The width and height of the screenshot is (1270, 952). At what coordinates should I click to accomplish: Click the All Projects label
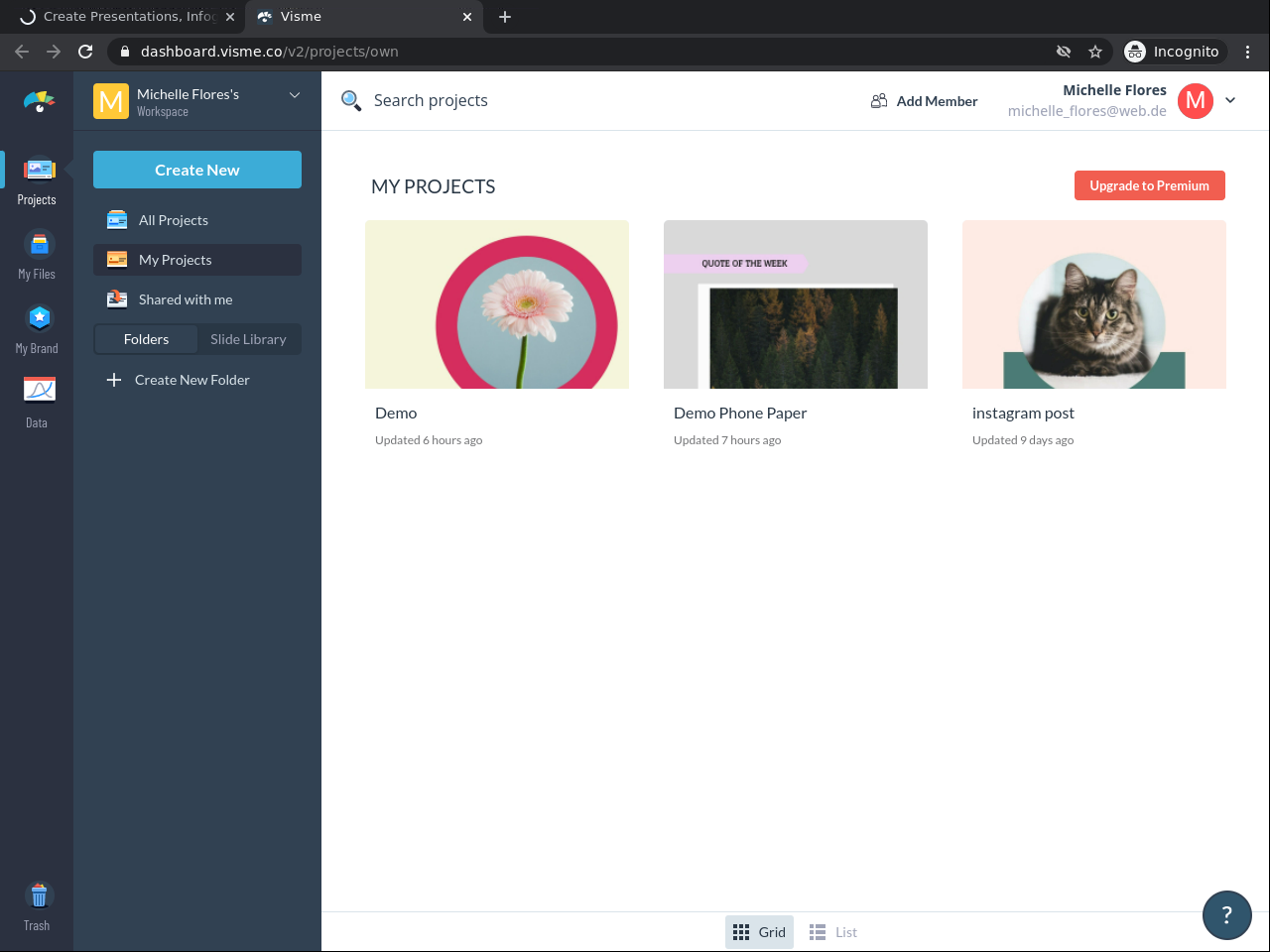tap(174, 220)
